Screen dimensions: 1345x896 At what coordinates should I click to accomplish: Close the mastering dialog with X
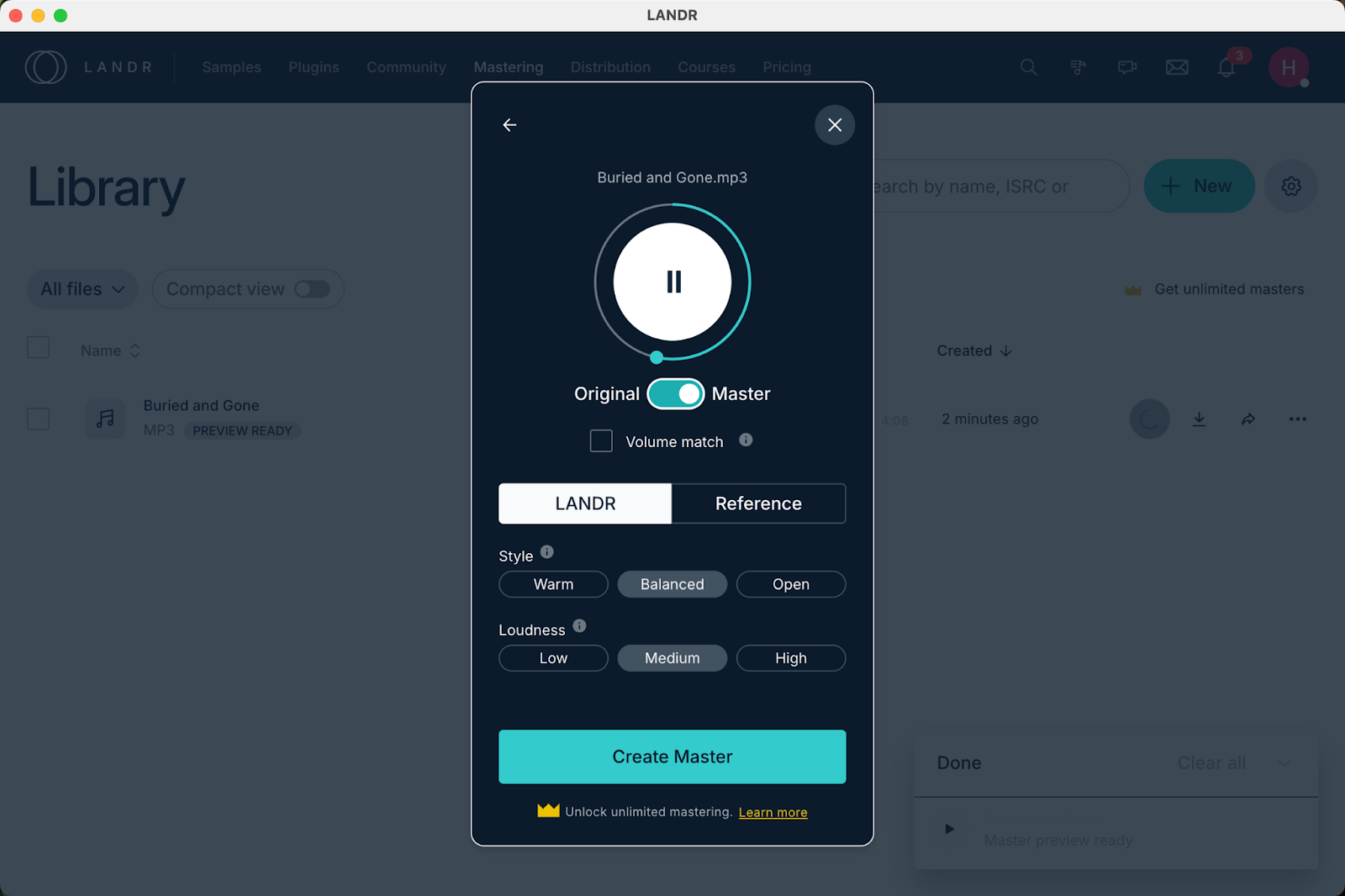click(835, 125)
